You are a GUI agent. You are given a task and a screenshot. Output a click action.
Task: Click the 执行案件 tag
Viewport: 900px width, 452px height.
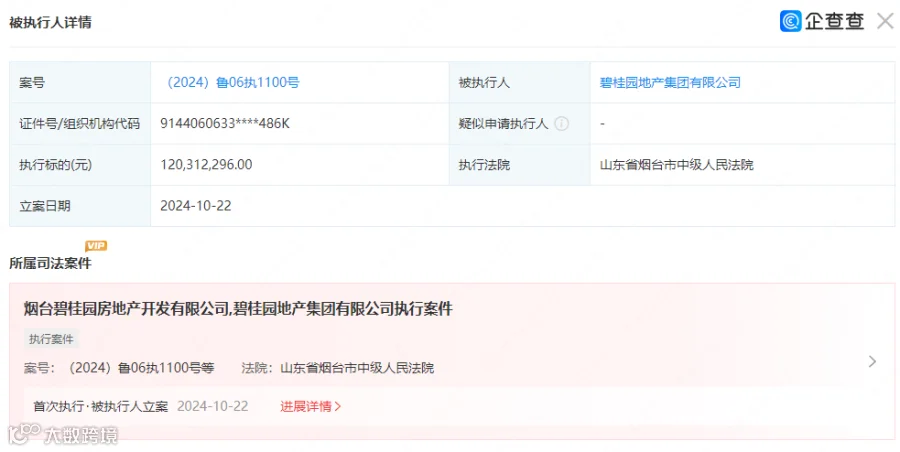51,339
